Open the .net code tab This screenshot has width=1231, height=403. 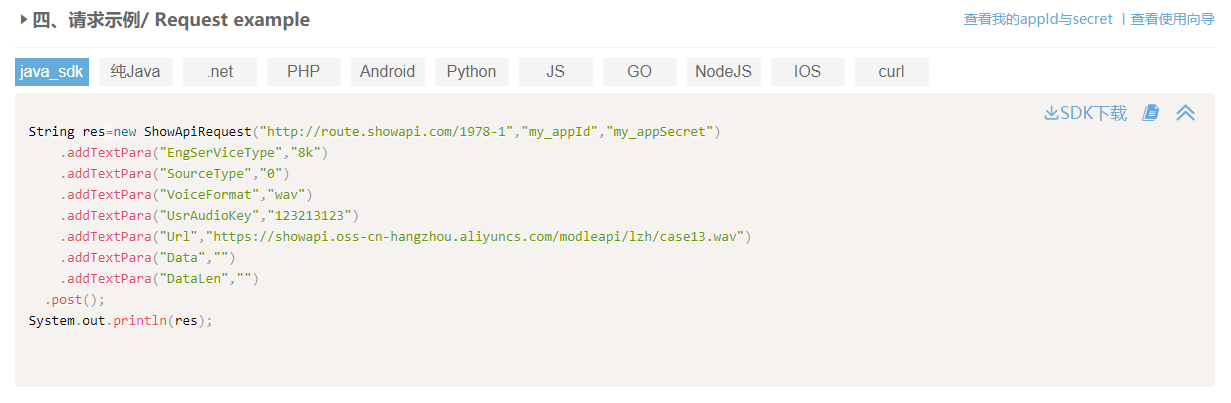pos(220,72)
